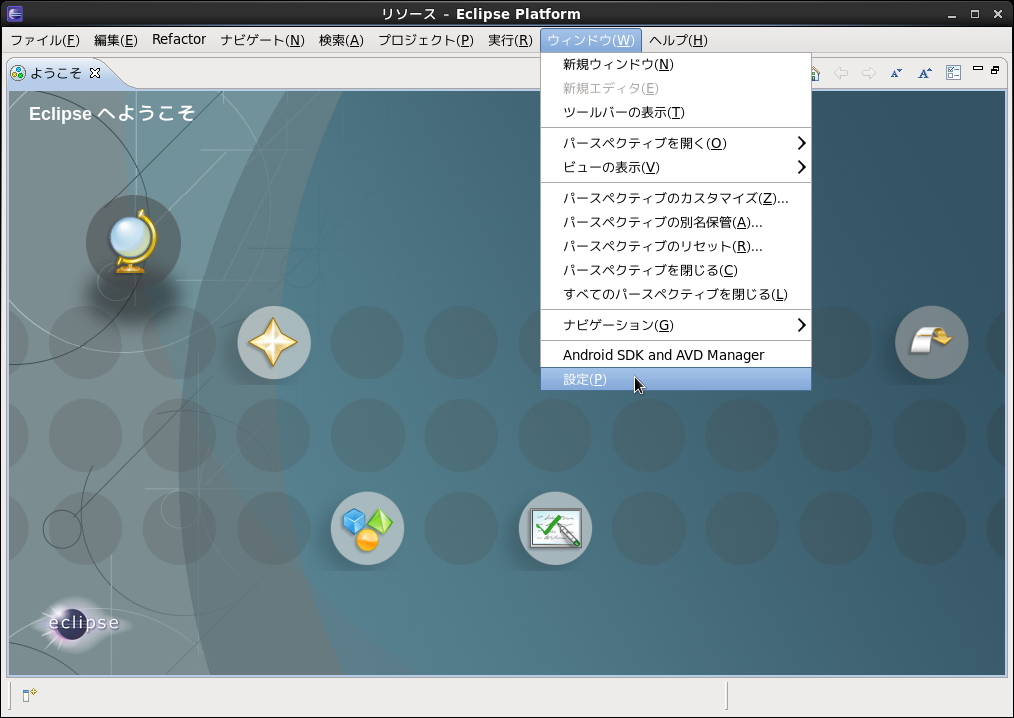Expand the ナビゲーション(G) submenu arrow
Image resolution: width=1014 pixels, height=718 pixels.
pyautogui.click(x=801, y=325)
